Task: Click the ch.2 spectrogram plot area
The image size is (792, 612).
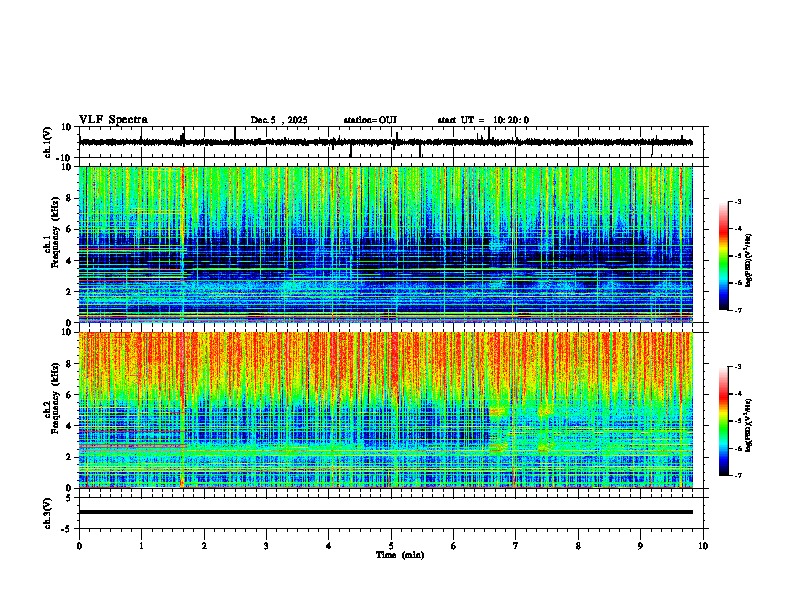Action: (385, 410)
